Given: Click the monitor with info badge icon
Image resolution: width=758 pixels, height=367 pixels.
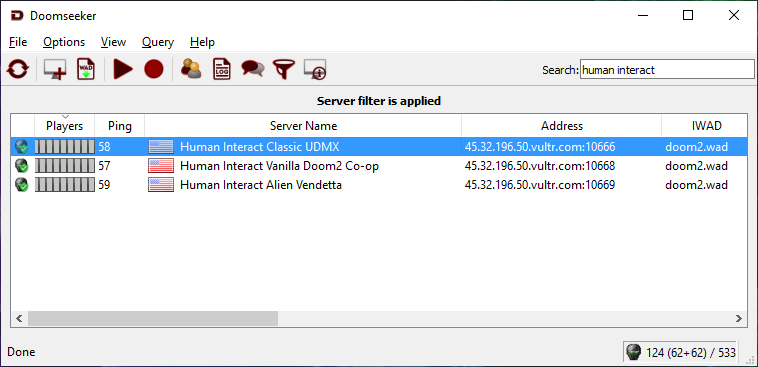Looking at the screenshot, I should click(315, 69).
